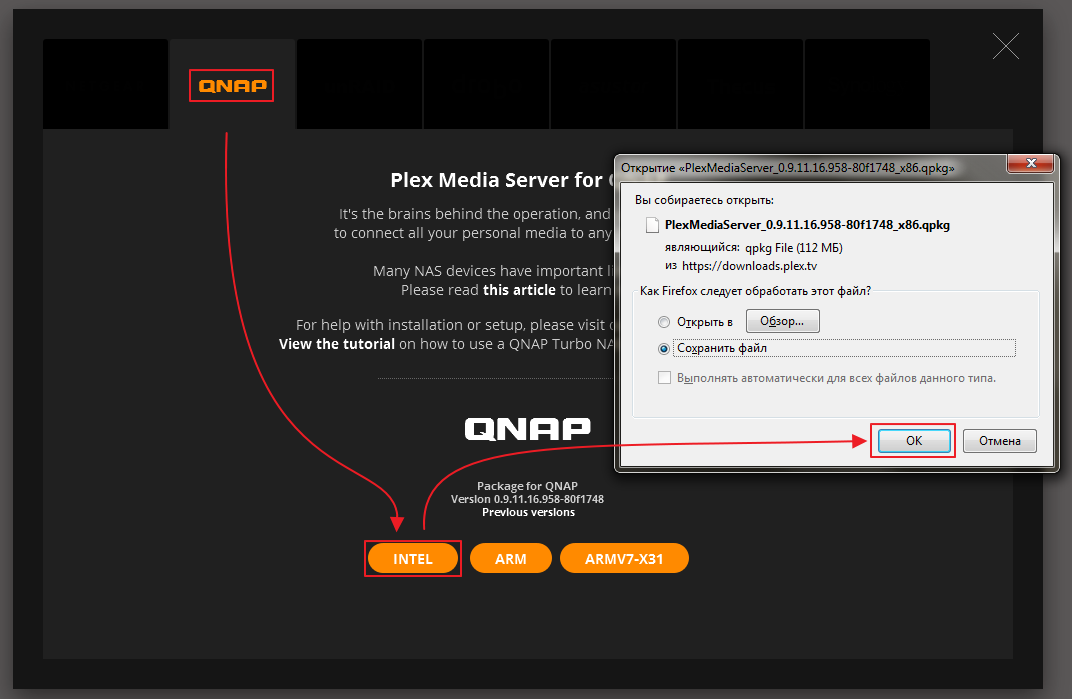Close the Firefox download dialog window
The width and height of the screenshot is (1072, 699).
1031,163
